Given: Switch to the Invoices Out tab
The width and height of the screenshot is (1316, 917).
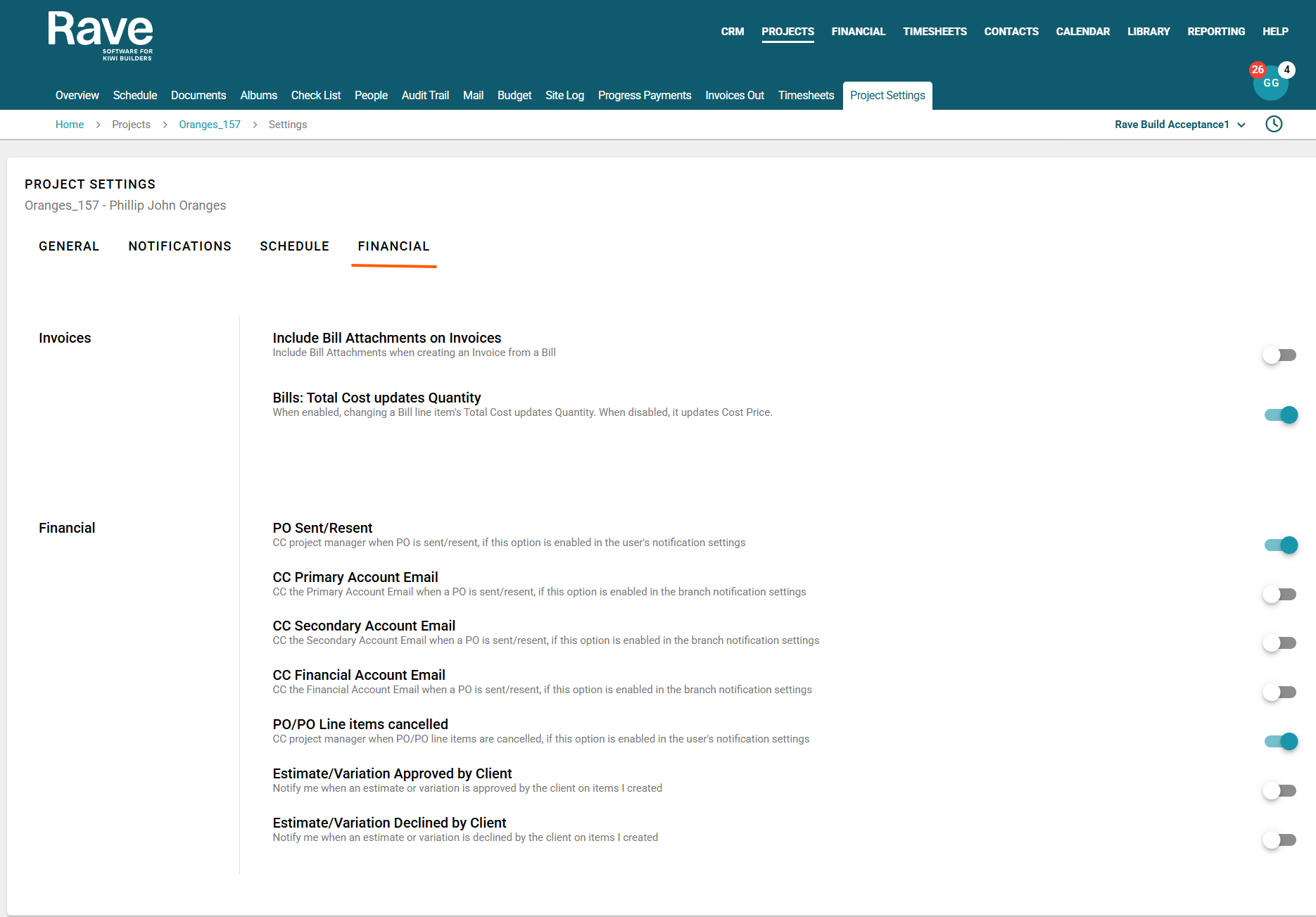Looking at the screenshot, I should tap(735, 96).
